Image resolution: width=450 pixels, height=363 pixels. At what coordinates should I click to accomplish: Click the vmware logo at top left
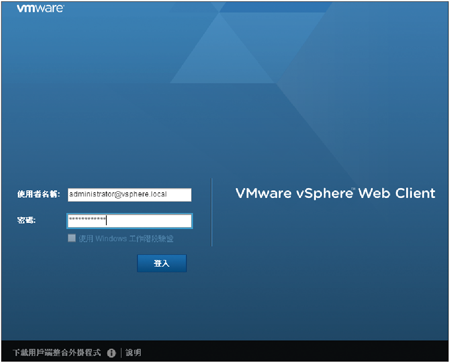tap(40, 8)
